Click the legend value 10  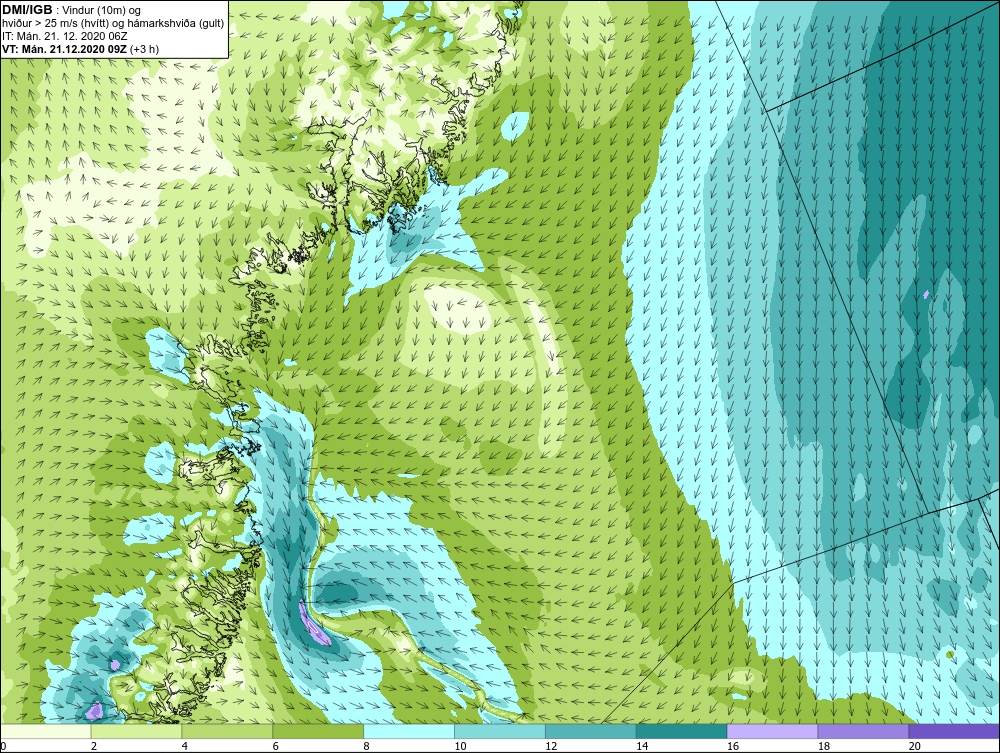[x=460, y=746]
